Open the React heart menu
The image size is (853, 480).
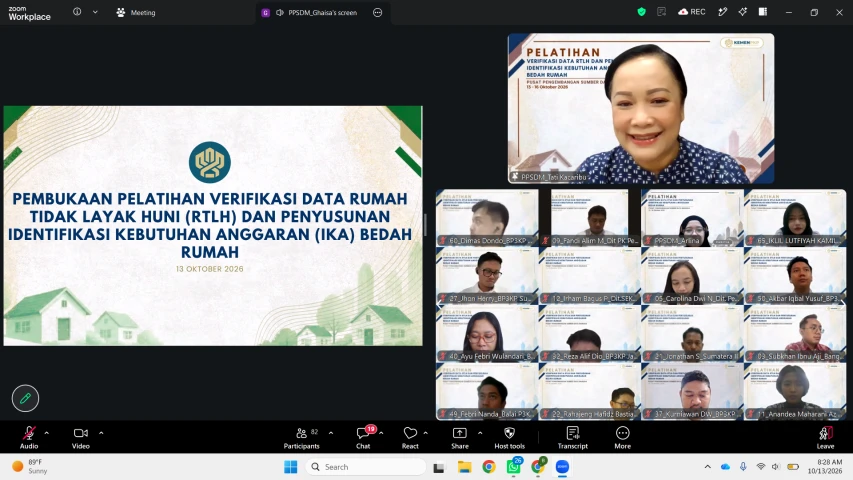click(x=410, y=438)
